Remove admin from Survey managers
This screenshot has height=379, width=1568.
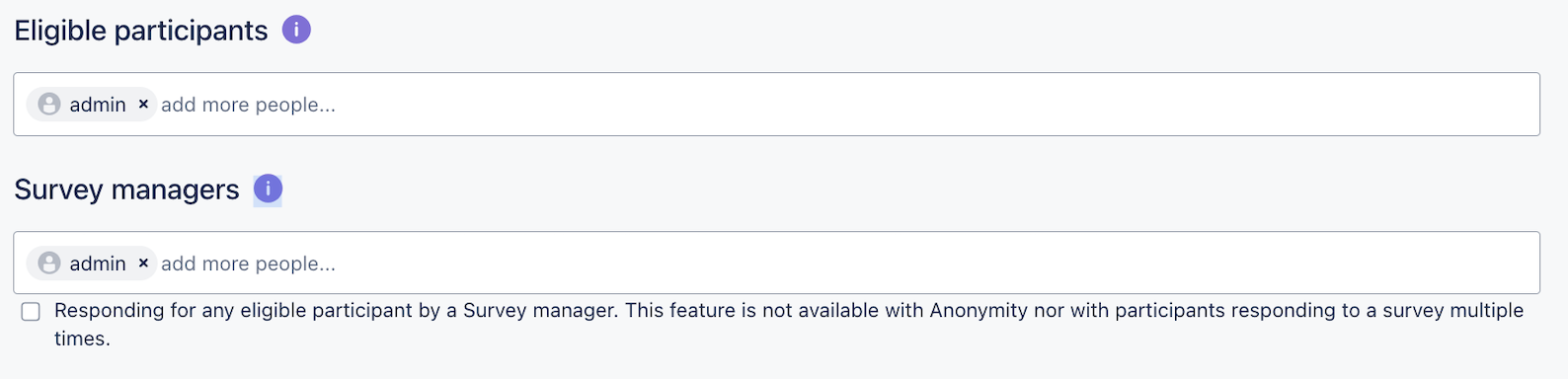coord(143,263)
